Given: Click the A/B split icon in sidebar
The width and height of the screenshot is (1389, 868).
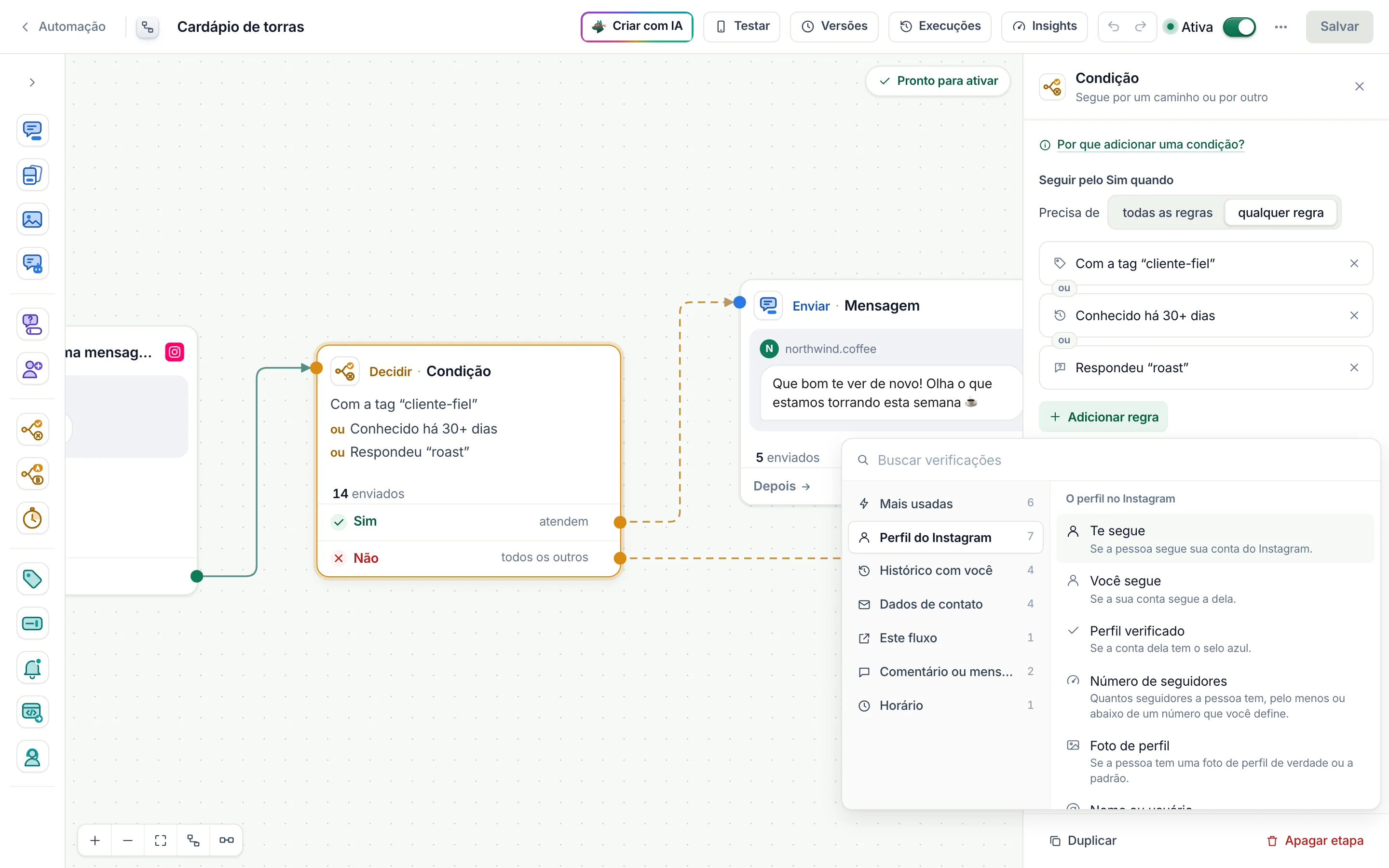Looking at the screenshot, I should (x=32, y=474).
